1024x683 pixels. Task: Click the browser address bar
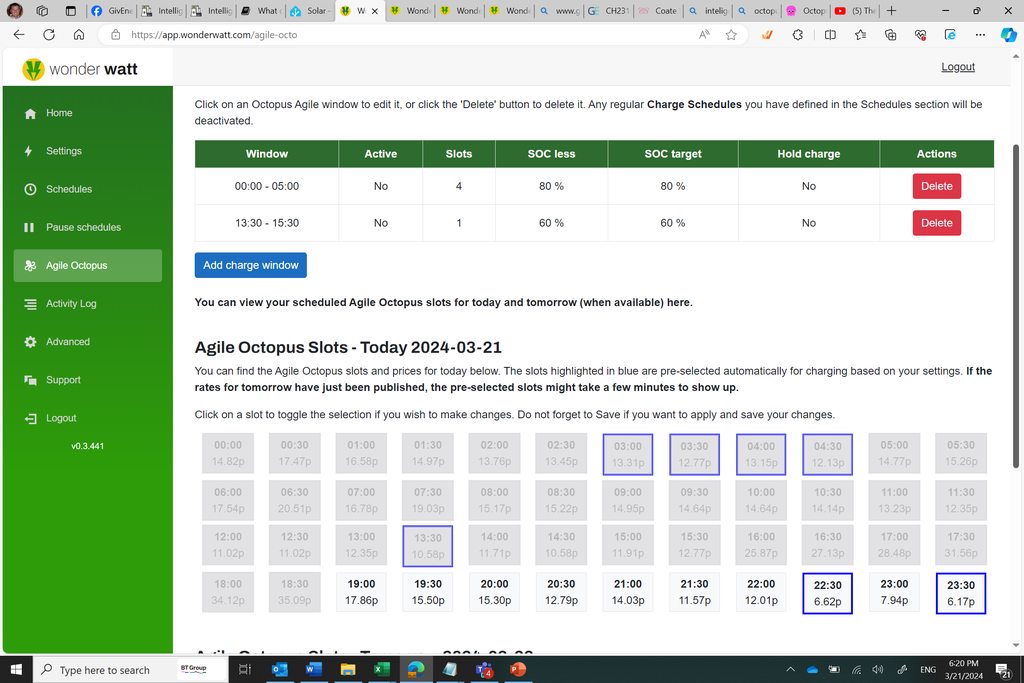(400, 34)
